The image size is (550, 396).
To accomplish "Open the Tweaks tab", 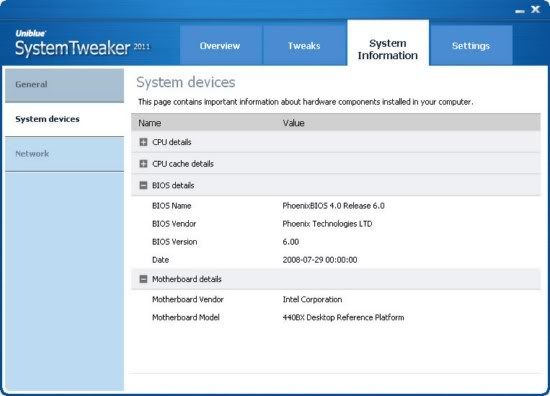I will coord(304,45).
